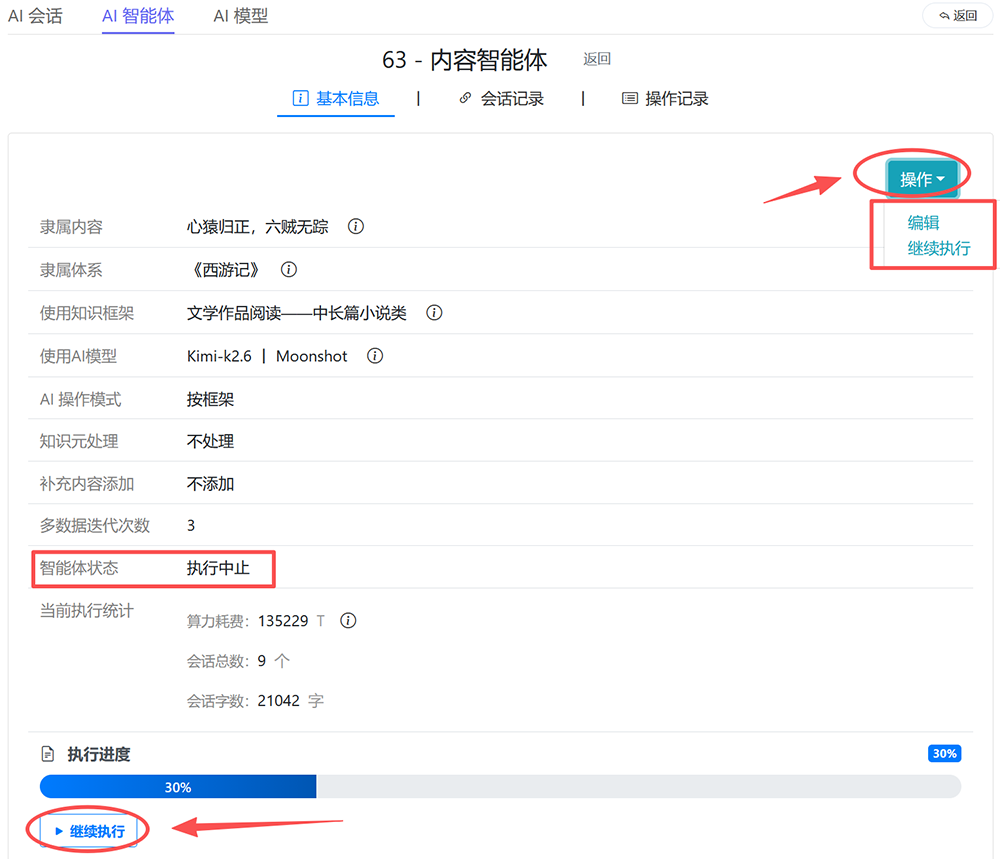This screenshot has height=859, width=1000.
Task: Switch to the AI 会话 tab
Action: point(35,16)
